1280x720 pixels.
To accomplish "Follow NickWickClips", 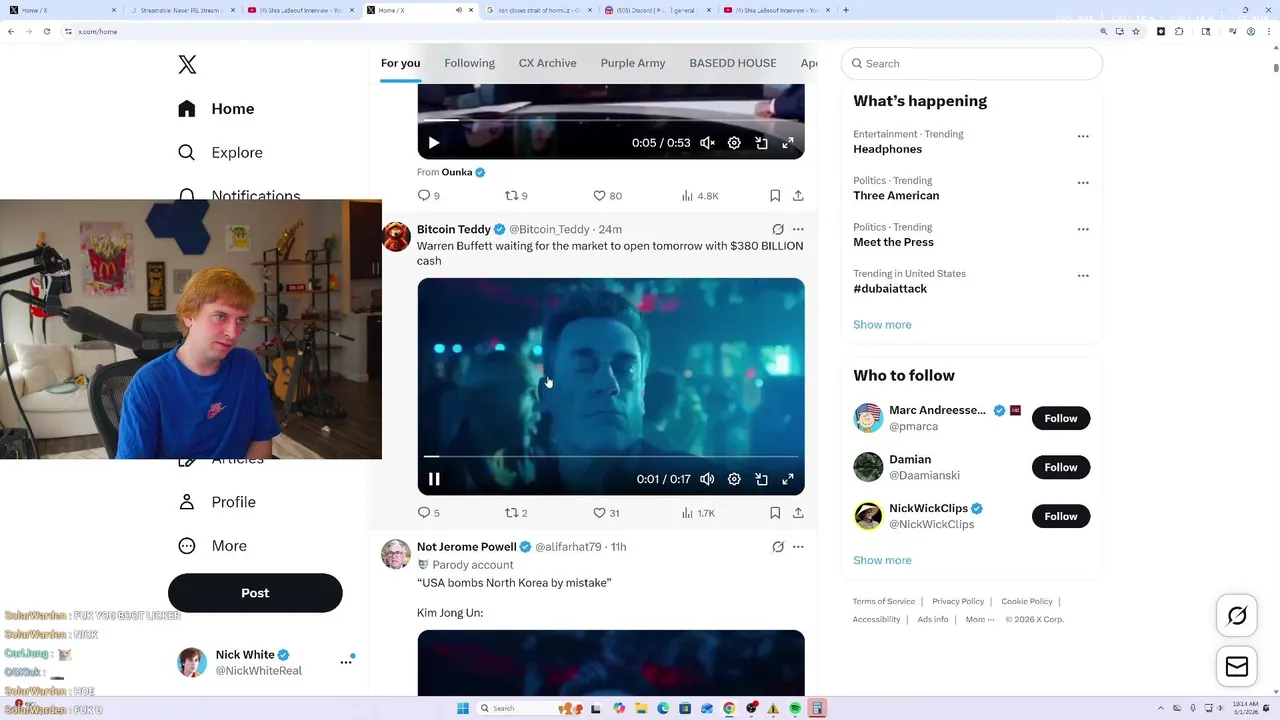I will 1061,516.
